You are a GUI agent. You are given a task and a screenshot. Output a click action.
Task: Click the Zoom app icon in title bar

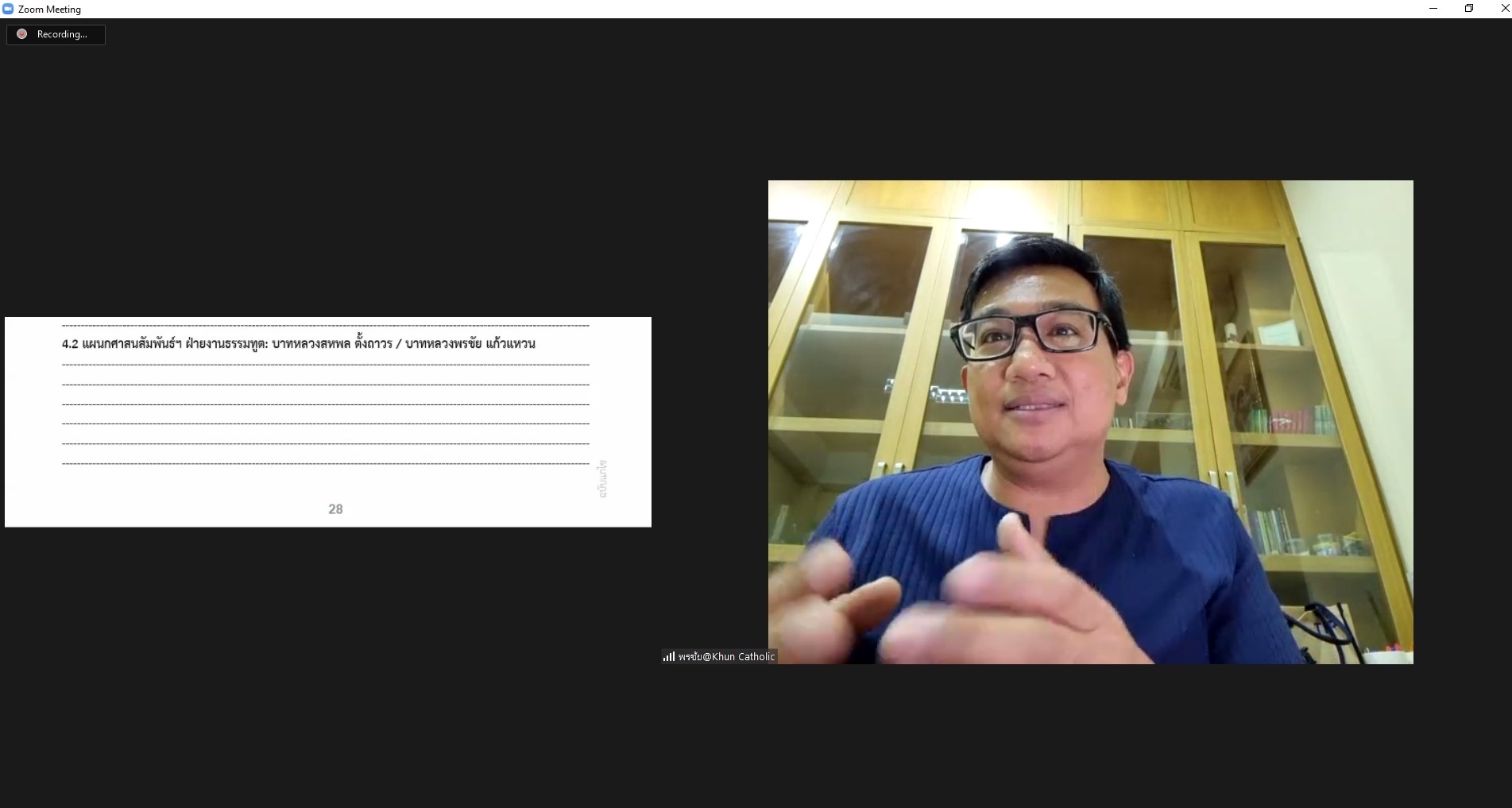[8, 9]
